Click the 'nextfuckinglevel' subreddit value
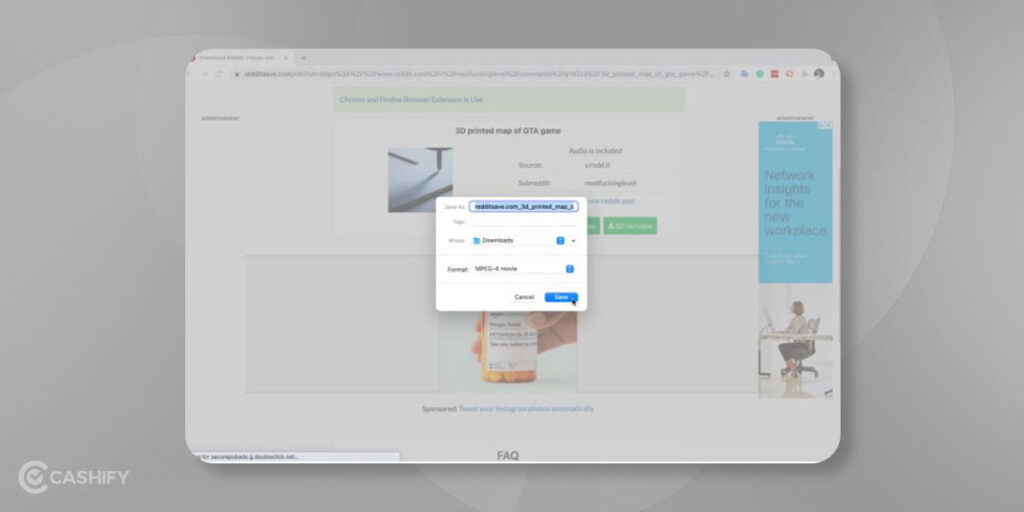The height and width of the screenshot is (512, 1024). point(610,184)
